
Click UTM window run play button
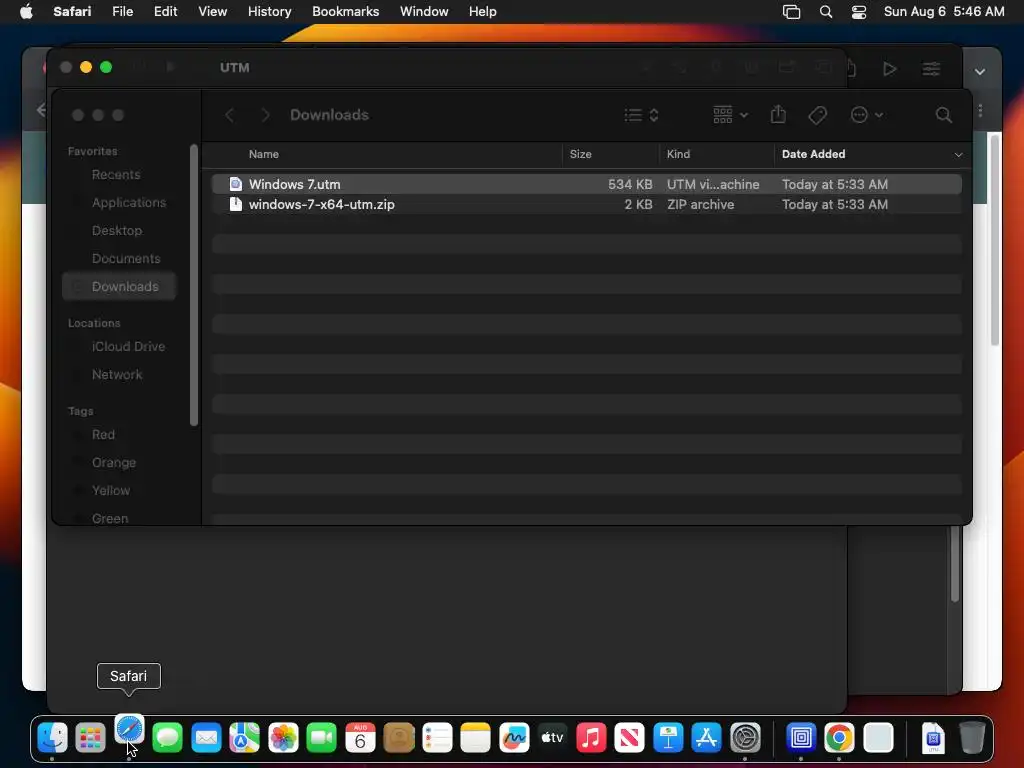[x=889, y=69]
